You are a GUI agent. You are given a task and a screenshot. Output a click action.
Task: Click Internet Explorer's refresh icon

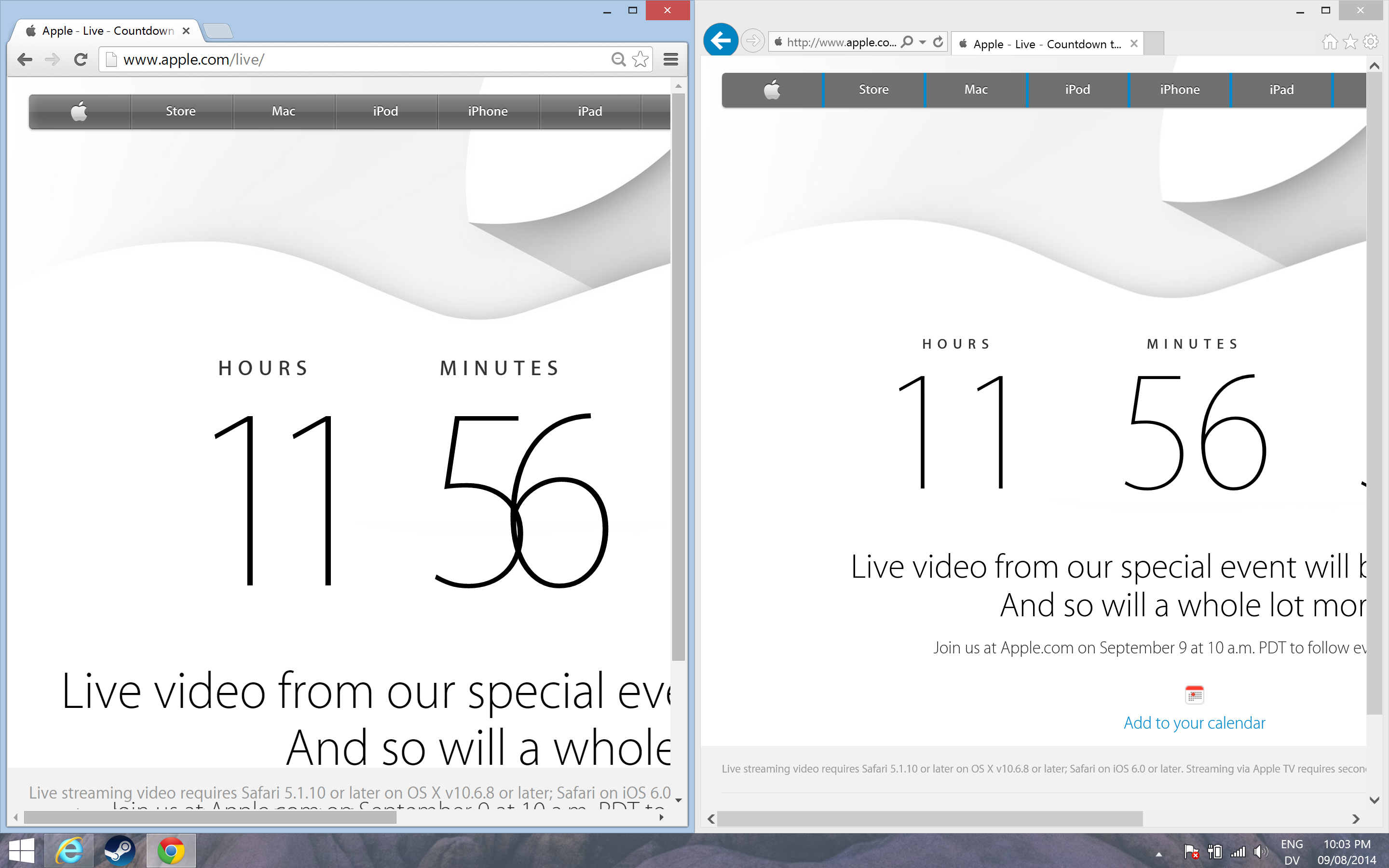click(x=938, y=42)
